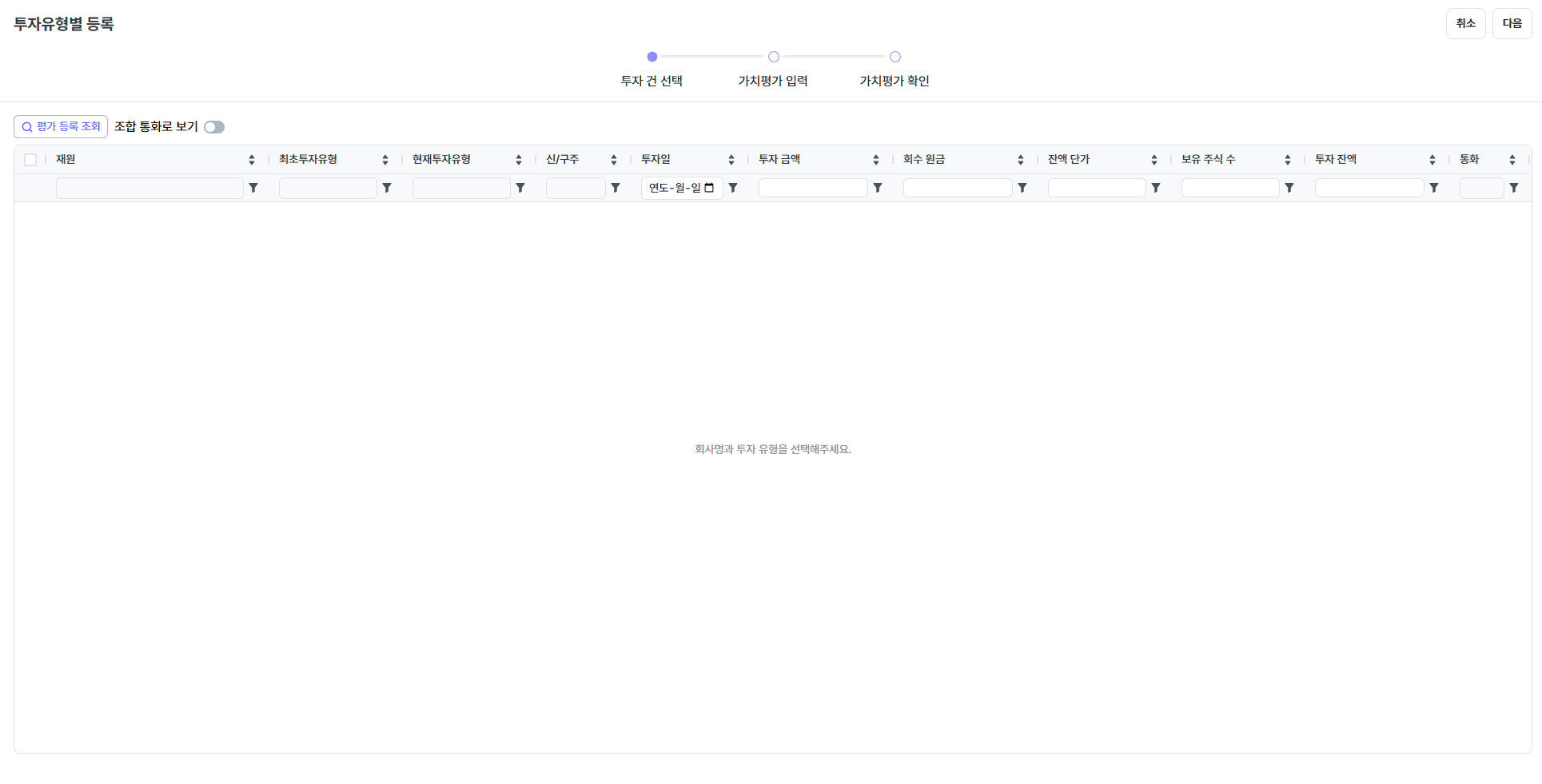Sort by 보유 주식 수 column arrows

[1288, 160]
